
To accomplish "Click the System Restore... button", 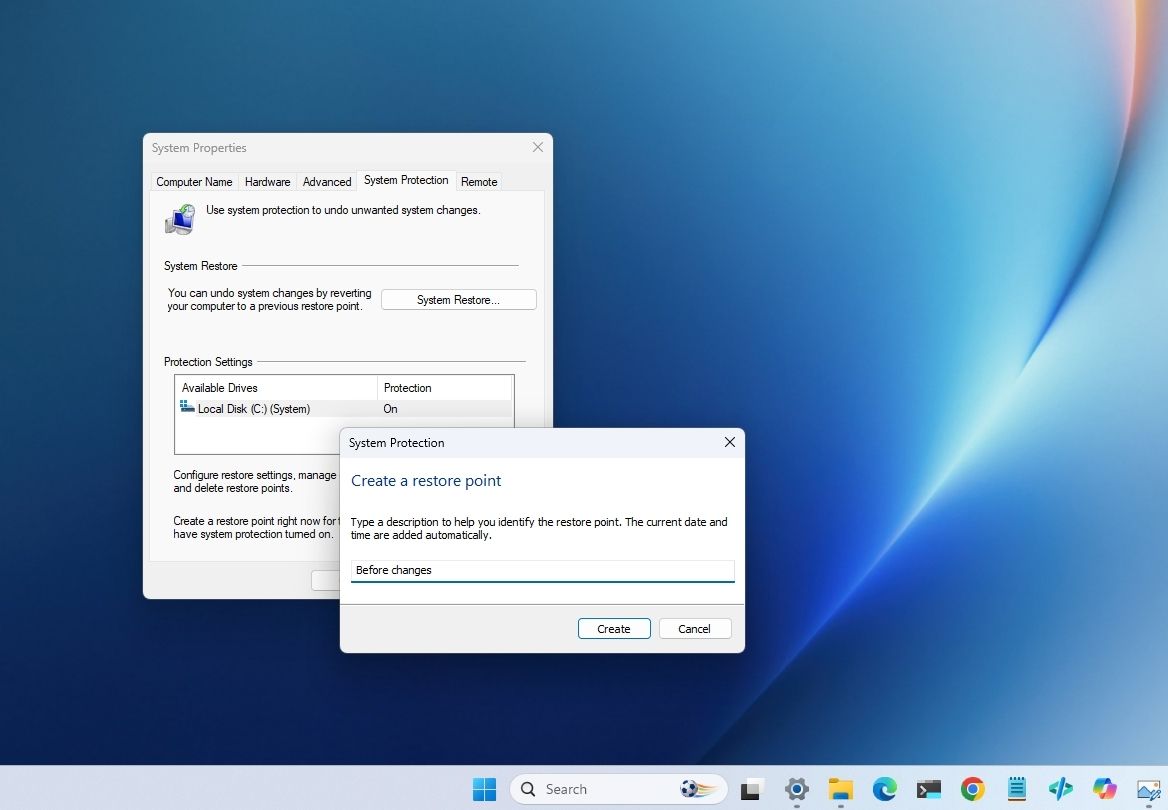I will pos(459,300).
